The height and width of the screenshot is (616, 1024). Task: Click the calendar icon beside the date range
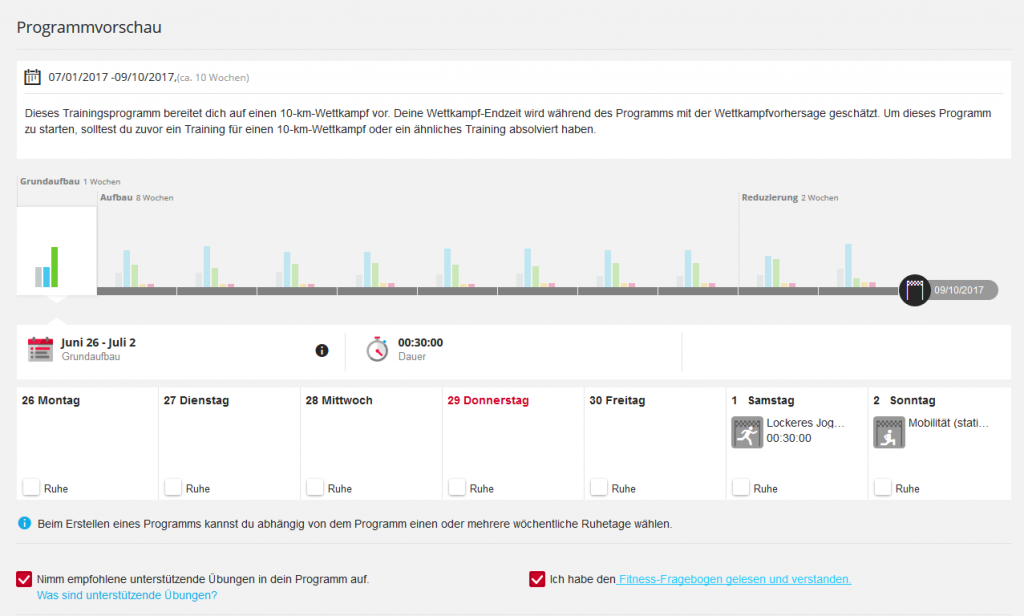[x=32, y=77]
